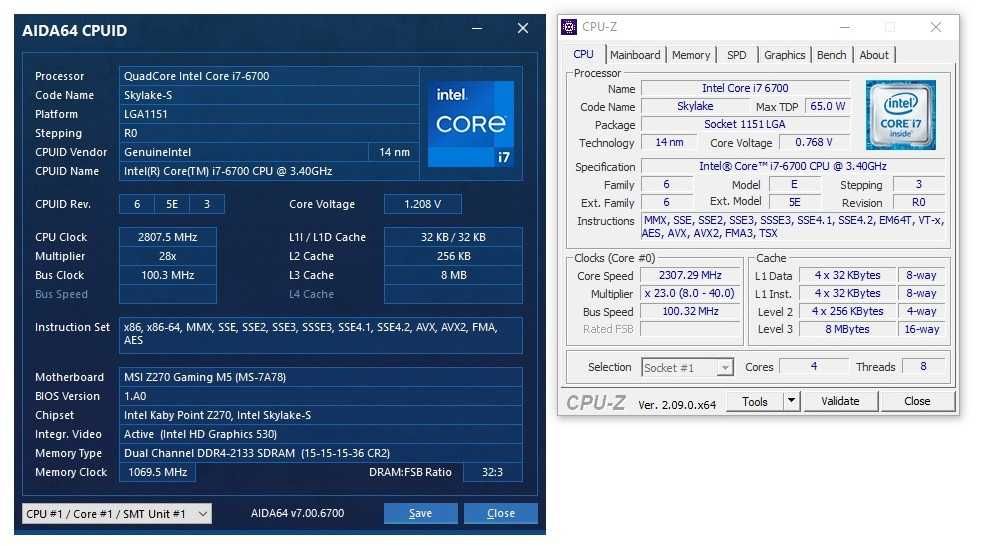Click the Validate button
The width and height of the screenshot is (981, 546).
840,401
